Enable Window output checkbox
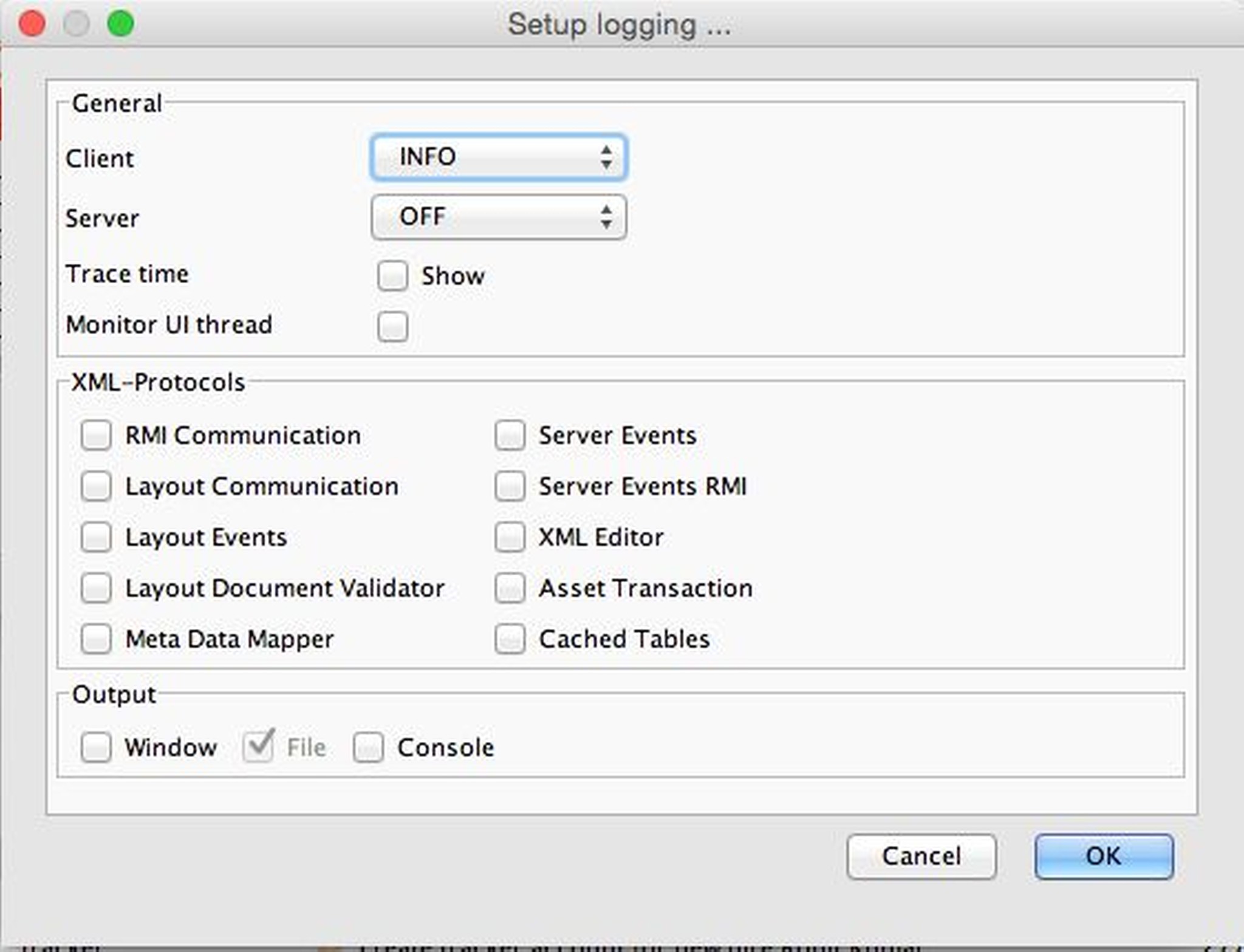Viewport: 1244px width, 952px height. (x=96, y=747)
